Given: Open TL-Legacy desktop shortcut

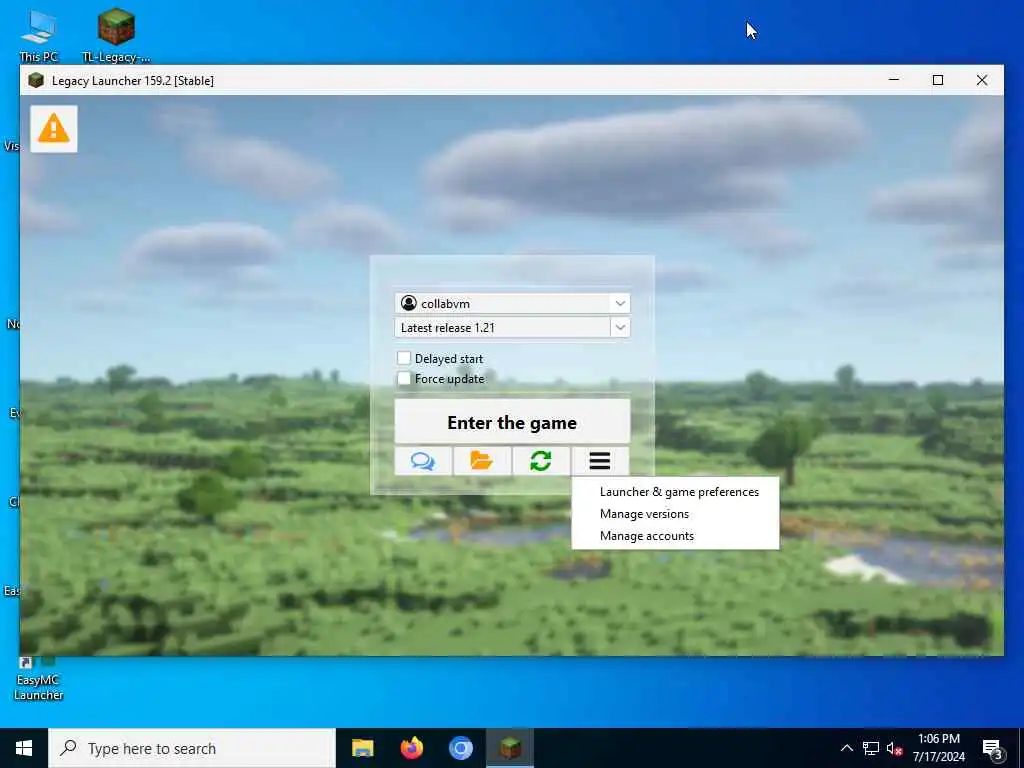Looking at the screenshot, I should point(116,35).
